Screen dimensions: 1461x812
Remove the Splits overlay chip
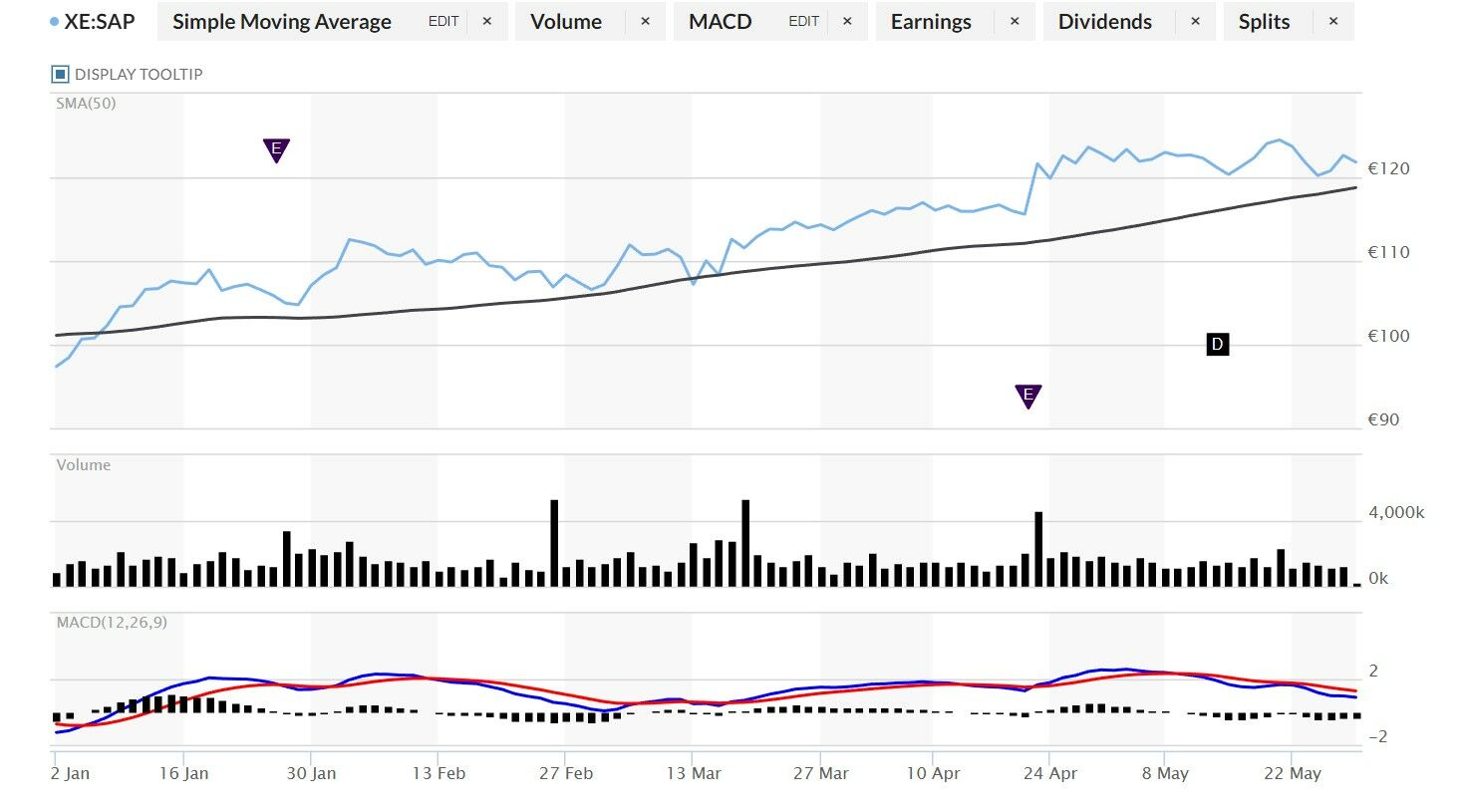[1333, 21]
